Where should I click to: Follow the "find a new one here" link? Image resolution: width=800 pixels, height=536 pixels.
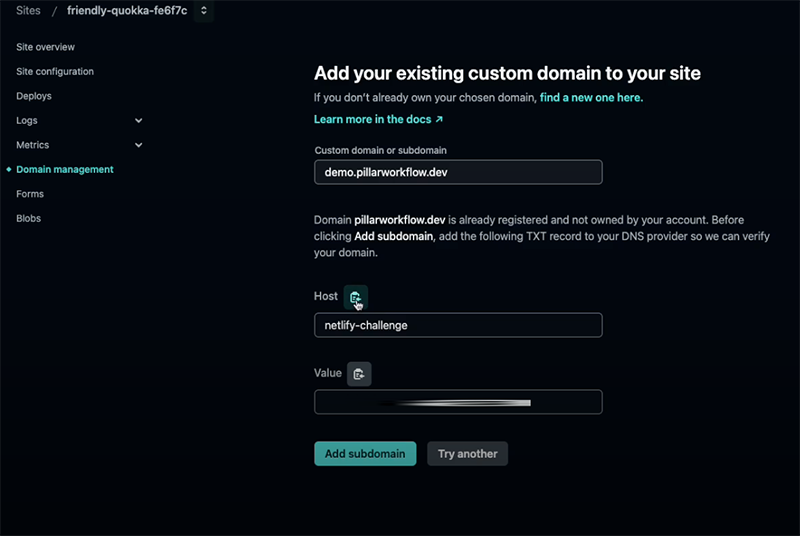click(591, 97)
